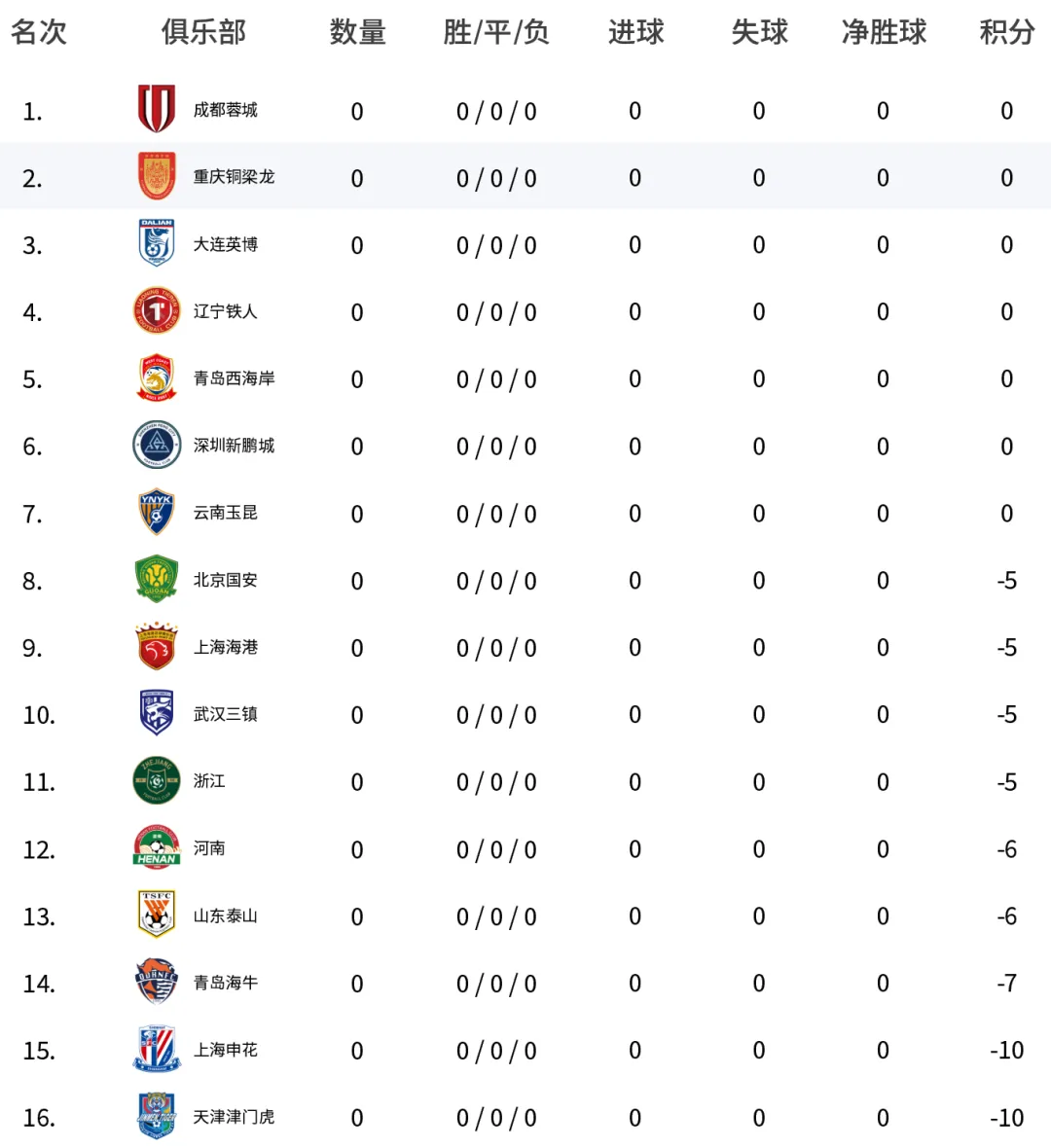Open the 河南 club logo
The width and height of the screenshot is (1051, 1148).
point(156,847)
